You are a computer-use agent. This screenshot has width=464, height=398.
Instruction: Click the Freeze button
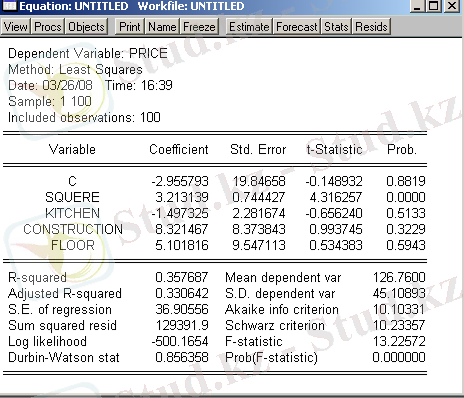pos(199,27)
